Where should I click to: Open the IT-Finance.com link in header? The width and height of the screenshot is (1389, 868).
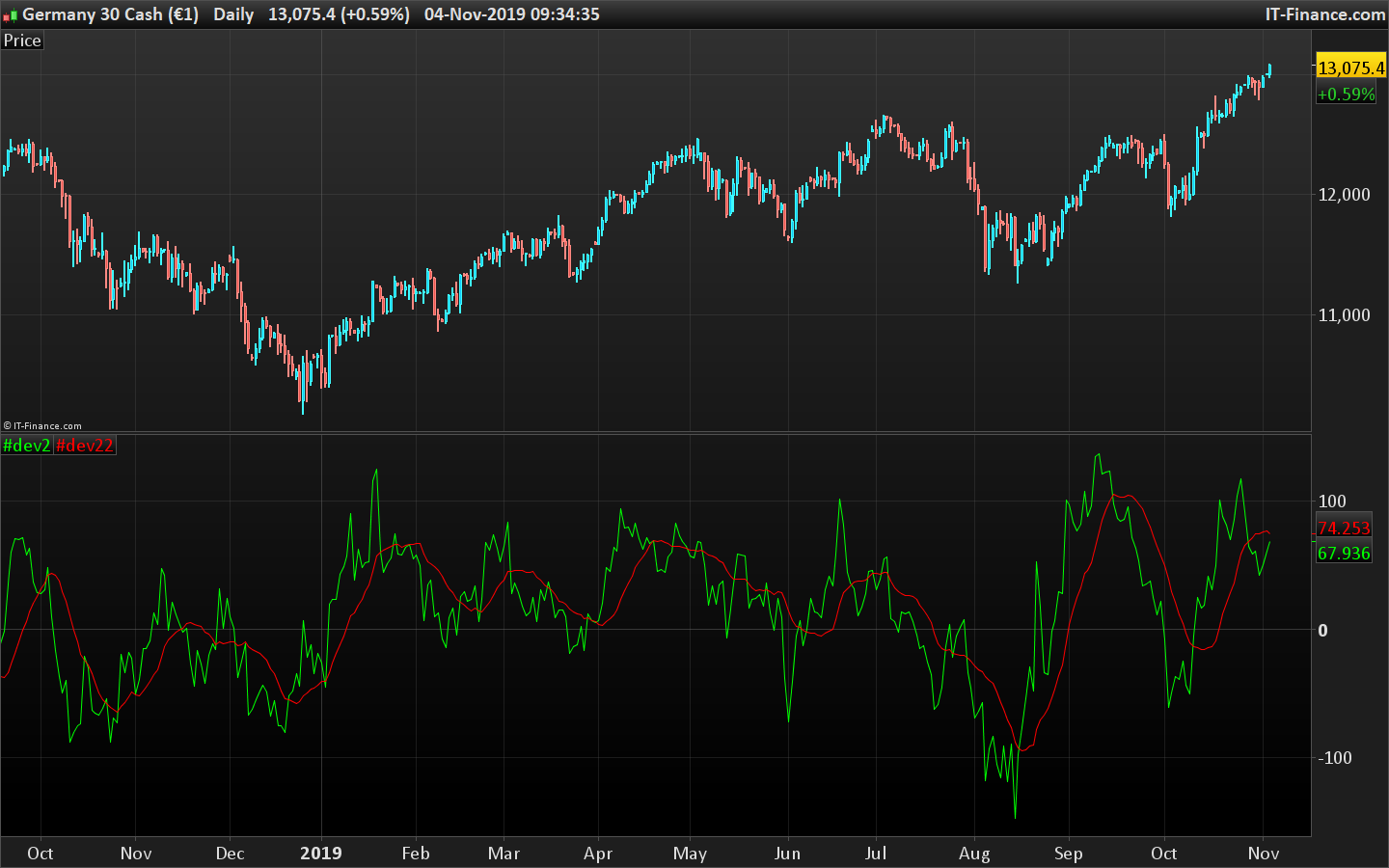coord(1325,14)
